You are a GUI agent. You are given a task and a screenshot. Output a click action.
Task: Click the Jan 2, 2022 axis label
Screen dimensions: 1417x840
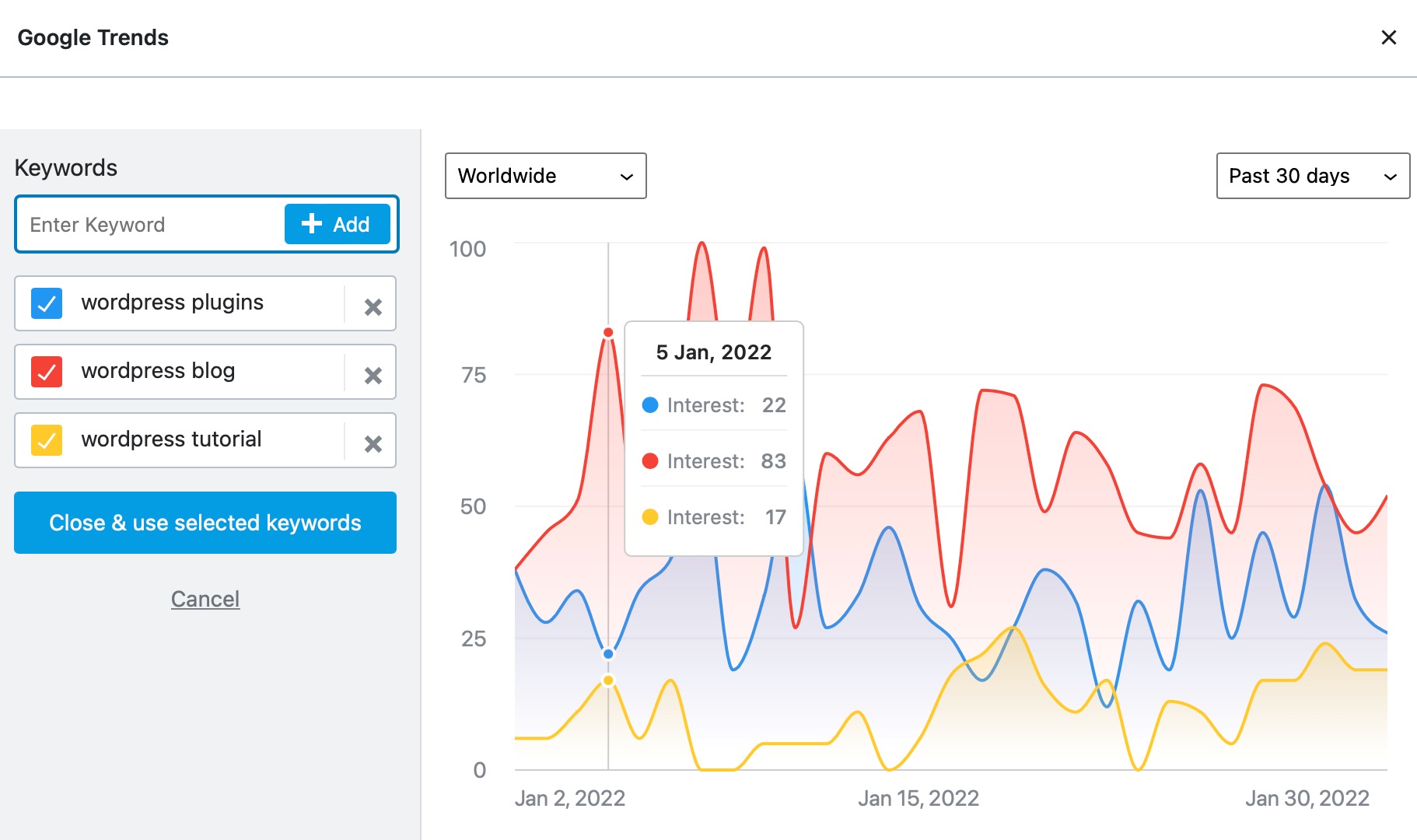pyautogui.click(x=570, y=798)
